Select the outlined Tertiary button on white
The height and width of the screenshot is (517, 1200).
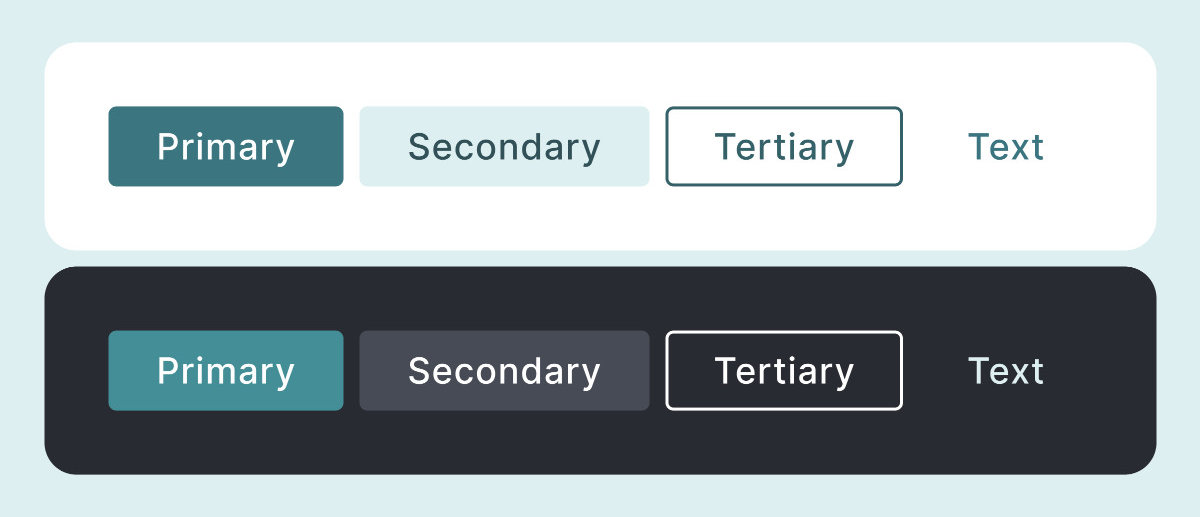pos(784,147)
